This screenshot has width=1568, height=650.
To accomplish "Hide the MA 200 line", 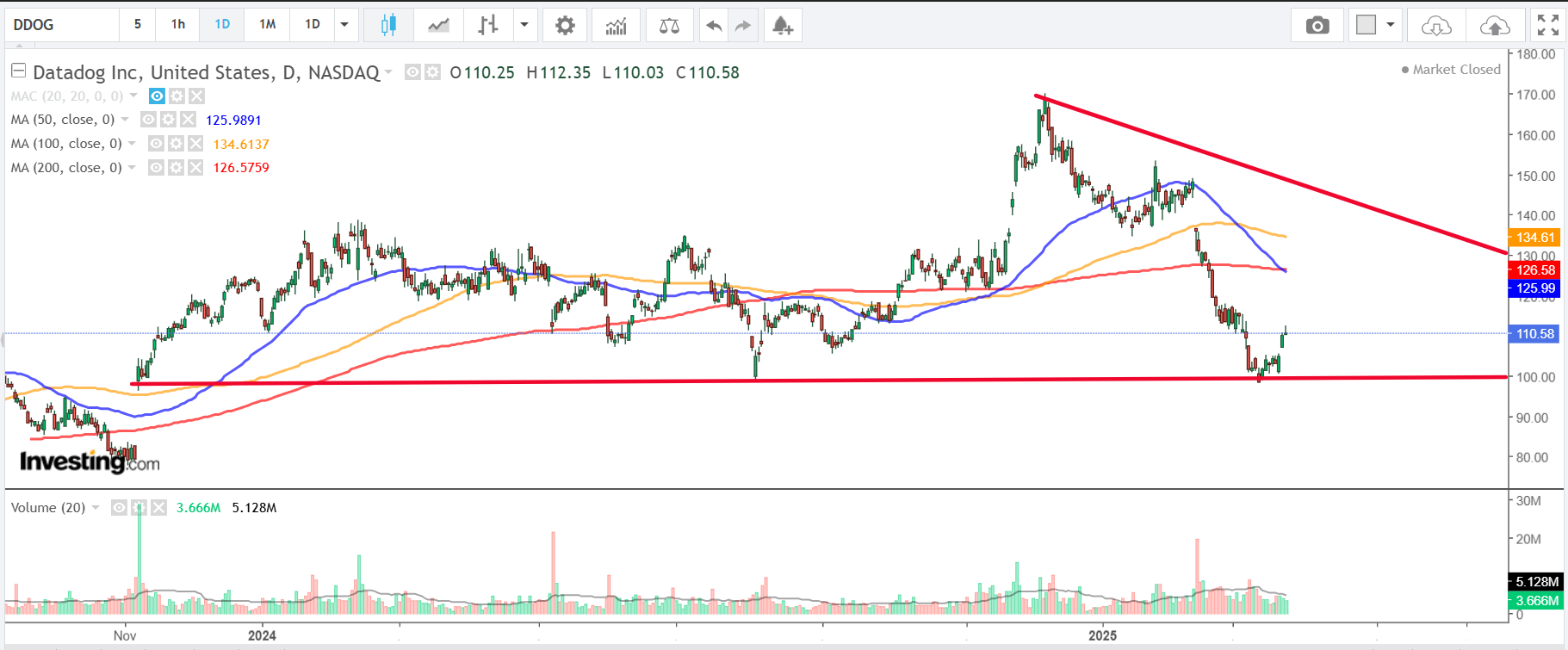I will [156, 167].
